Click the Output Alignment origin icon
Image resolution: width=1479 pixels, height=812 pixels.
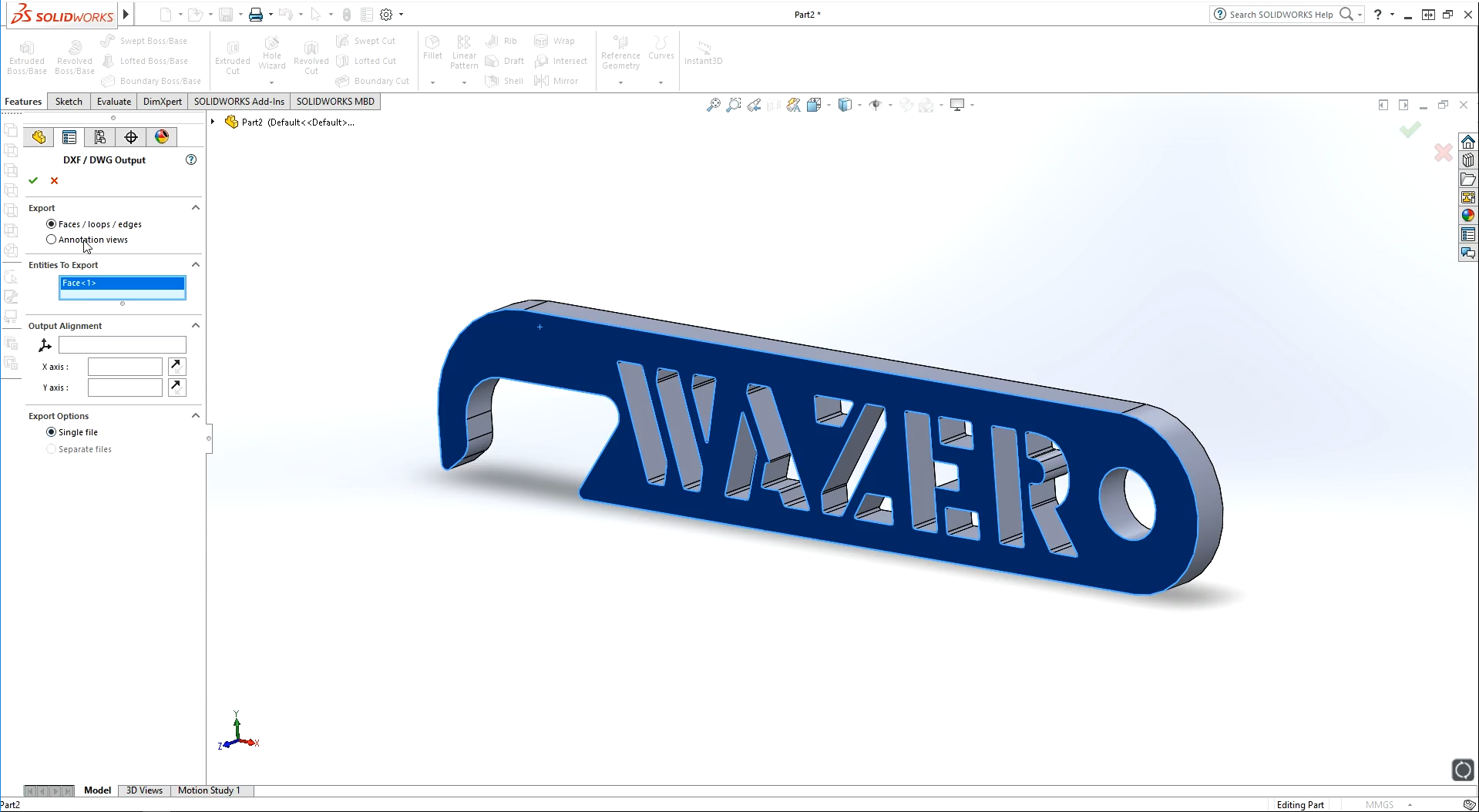point(45,345)
